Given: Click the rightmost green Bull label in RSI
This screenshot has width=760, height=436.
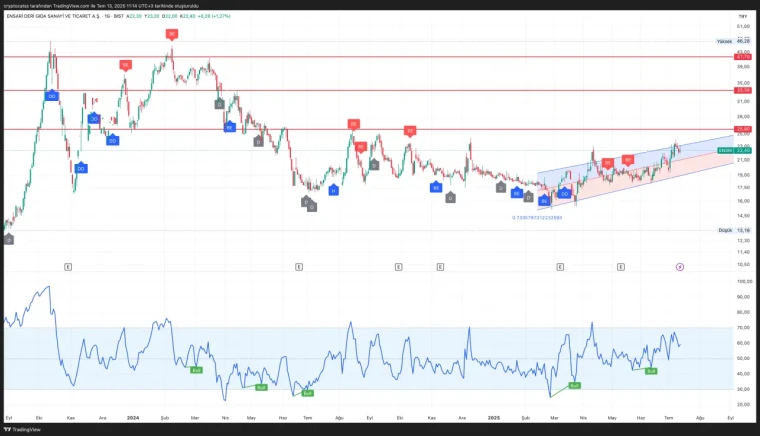Looking at the screenshot, I should point(651,371).
